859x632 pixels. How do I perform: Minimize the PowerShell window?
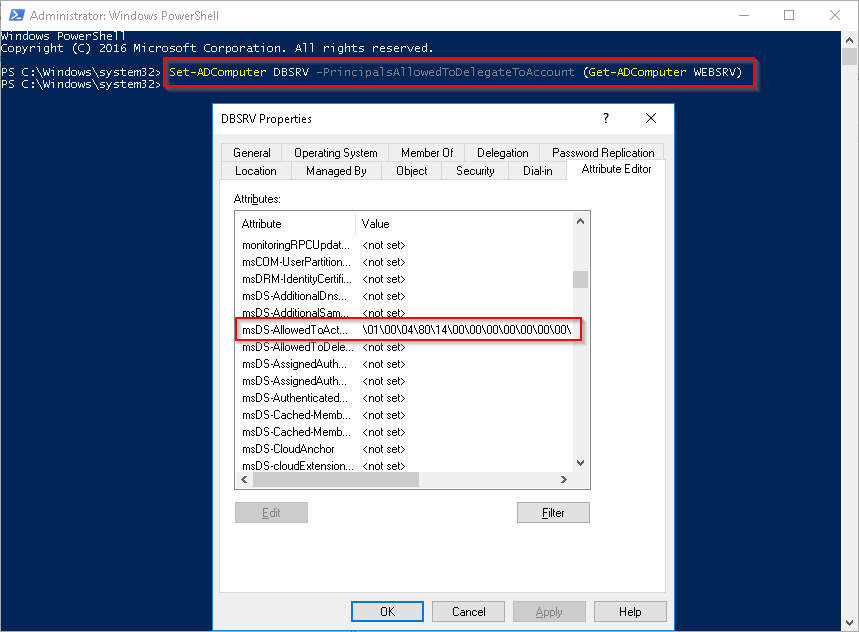coord(743,16)
